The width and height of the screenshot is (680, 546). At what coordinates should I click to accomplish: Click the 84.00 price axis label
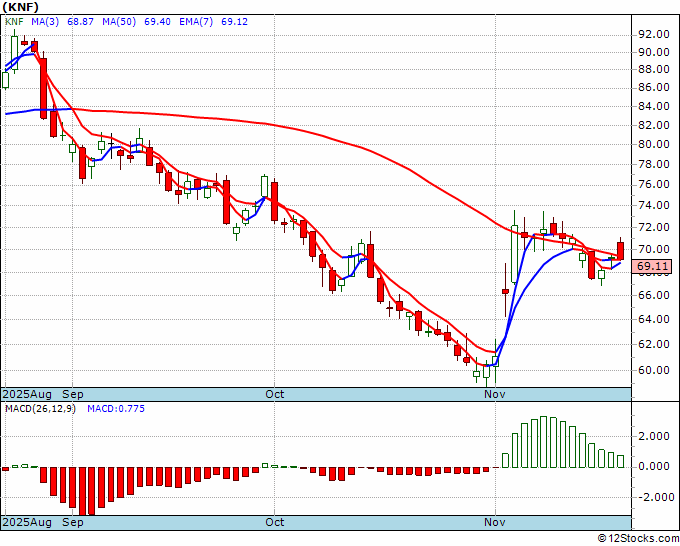point(654,106)
